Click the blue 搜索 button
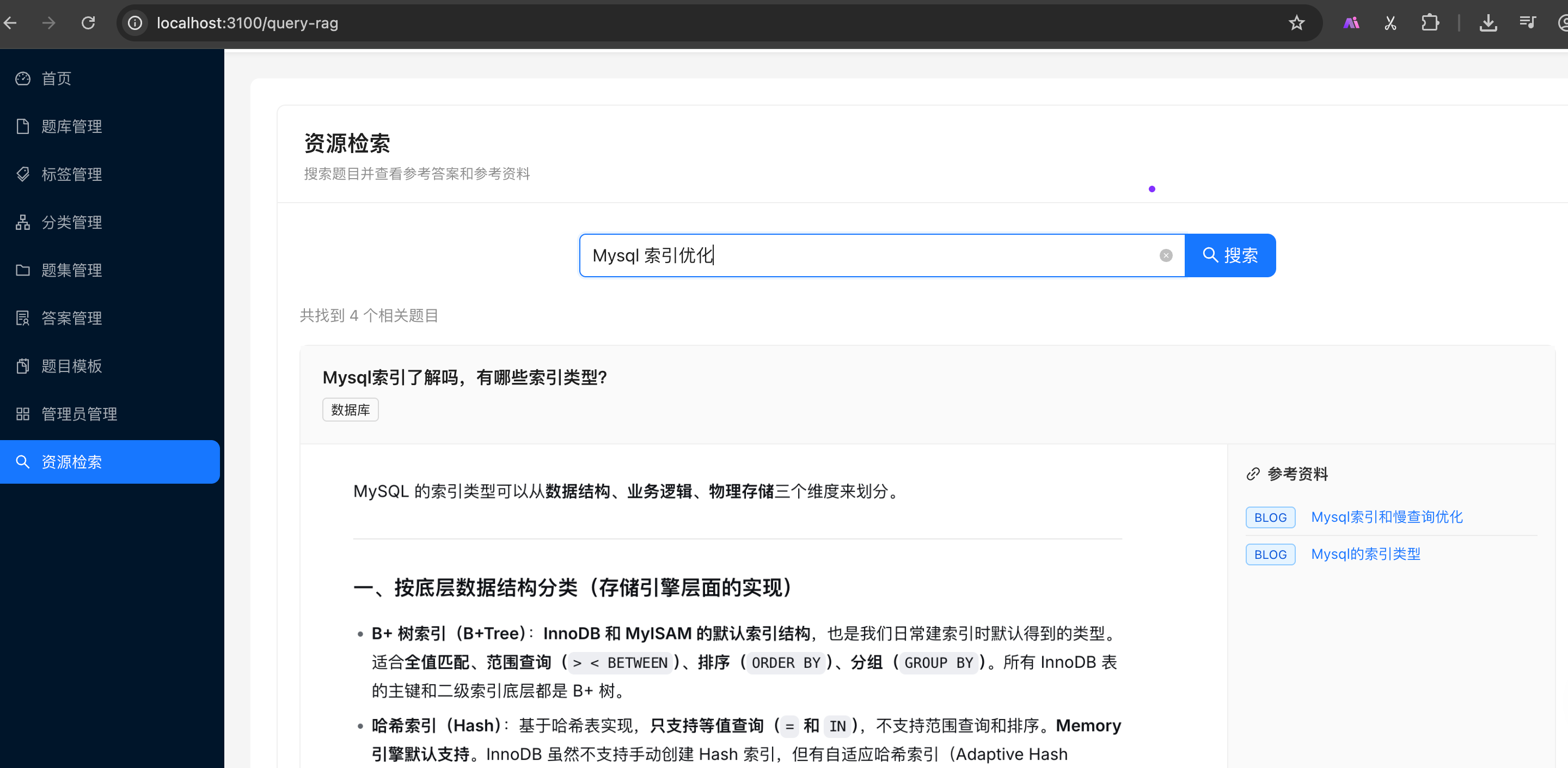 (1230, 255)
